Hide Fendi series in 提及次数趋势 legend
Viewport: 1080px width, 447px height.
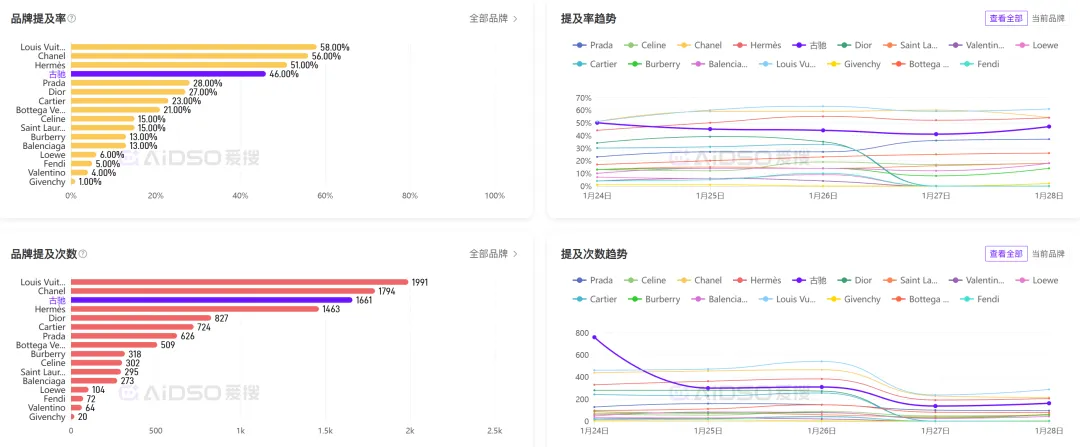[980, 299]
